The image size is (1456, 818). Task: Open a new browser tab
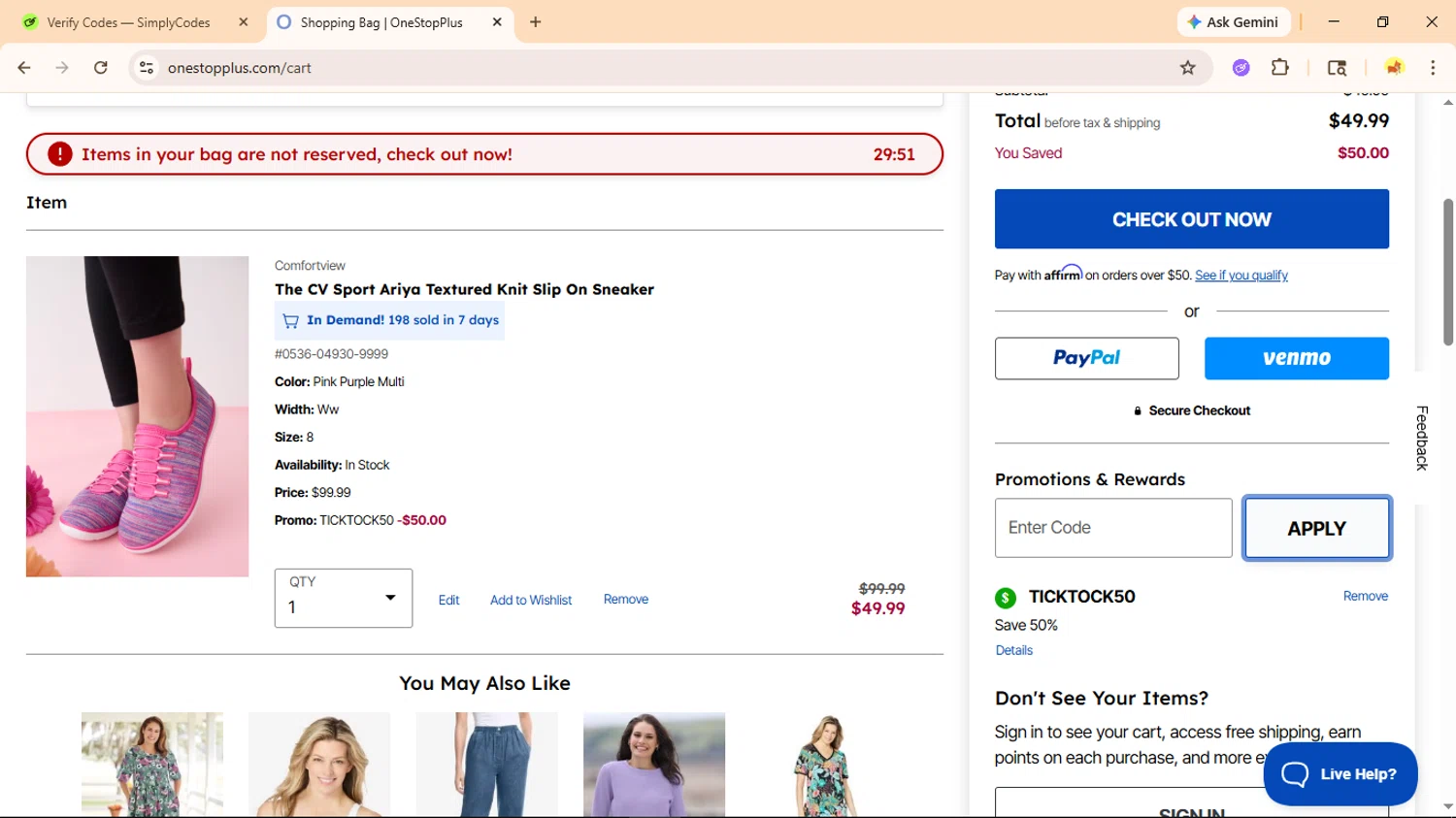click(x=536, y=22)
